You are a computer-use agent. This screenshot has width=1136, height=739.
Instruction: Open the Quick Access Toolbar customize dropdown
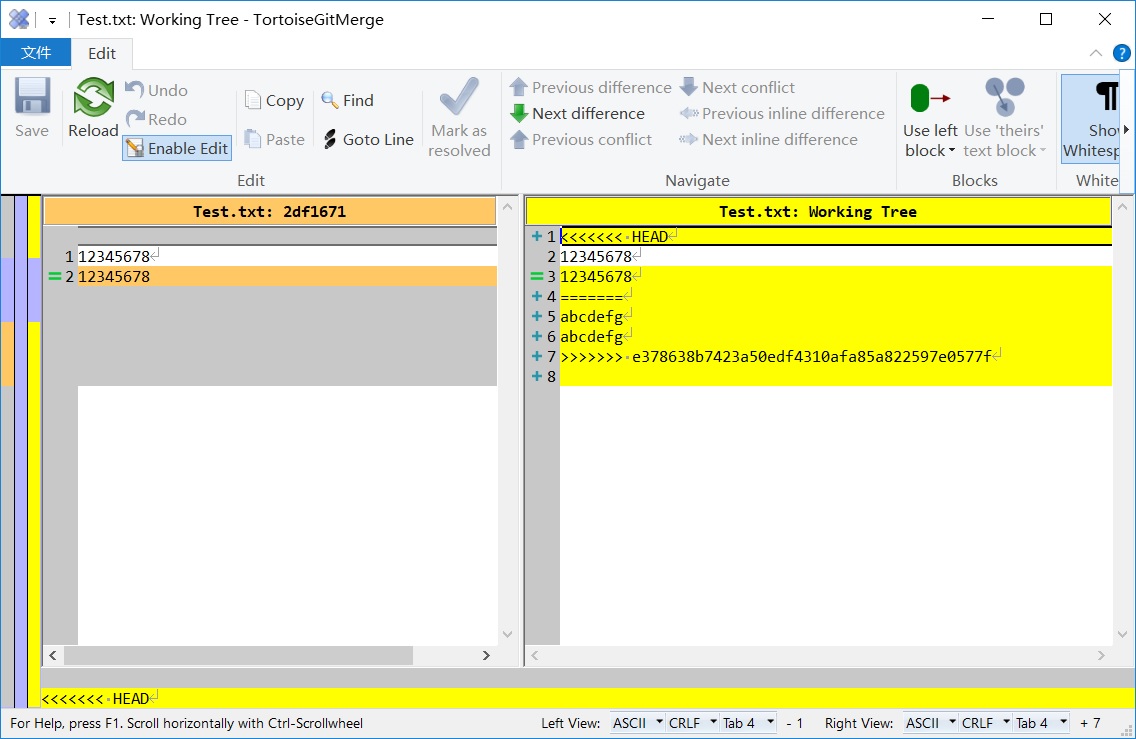[x=52, y=20]
